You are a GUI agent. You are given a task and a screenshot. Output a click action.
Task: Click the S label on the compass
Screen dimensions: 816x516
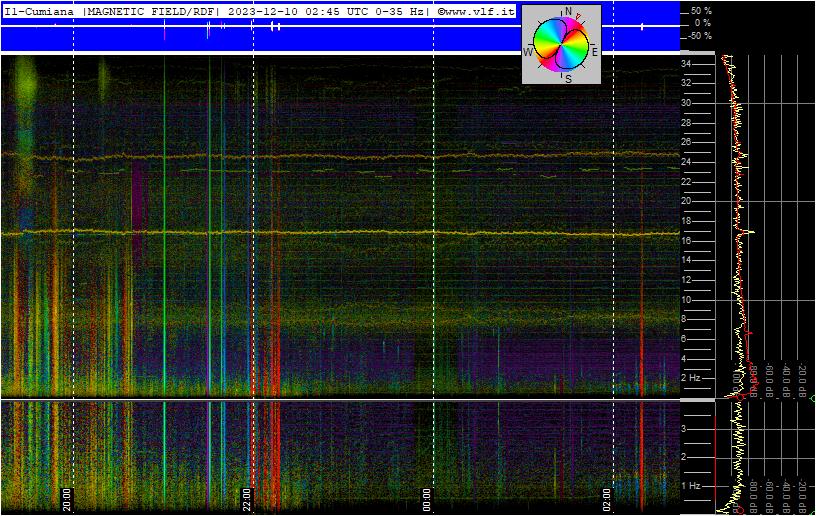coord(568,79)
